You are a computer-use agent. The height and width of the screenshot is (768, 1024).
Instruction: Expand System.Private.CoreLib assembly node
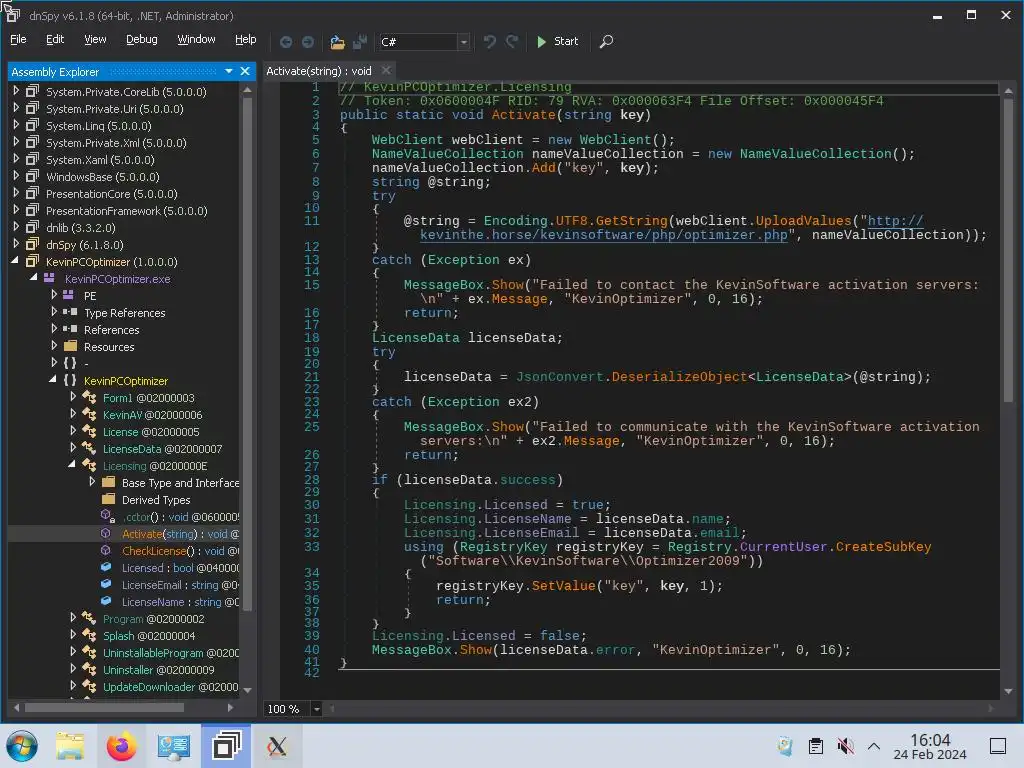tap(16, 91)
